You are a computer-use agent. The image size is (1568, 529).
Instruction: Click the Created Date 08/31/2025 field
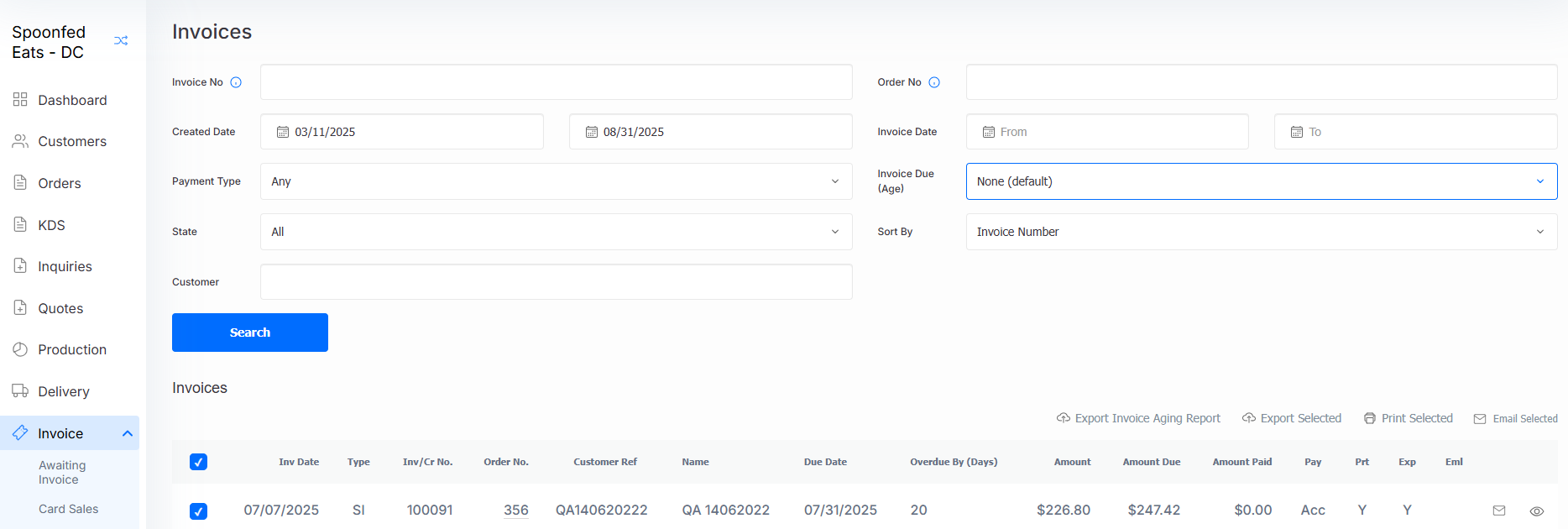(711, 132)
